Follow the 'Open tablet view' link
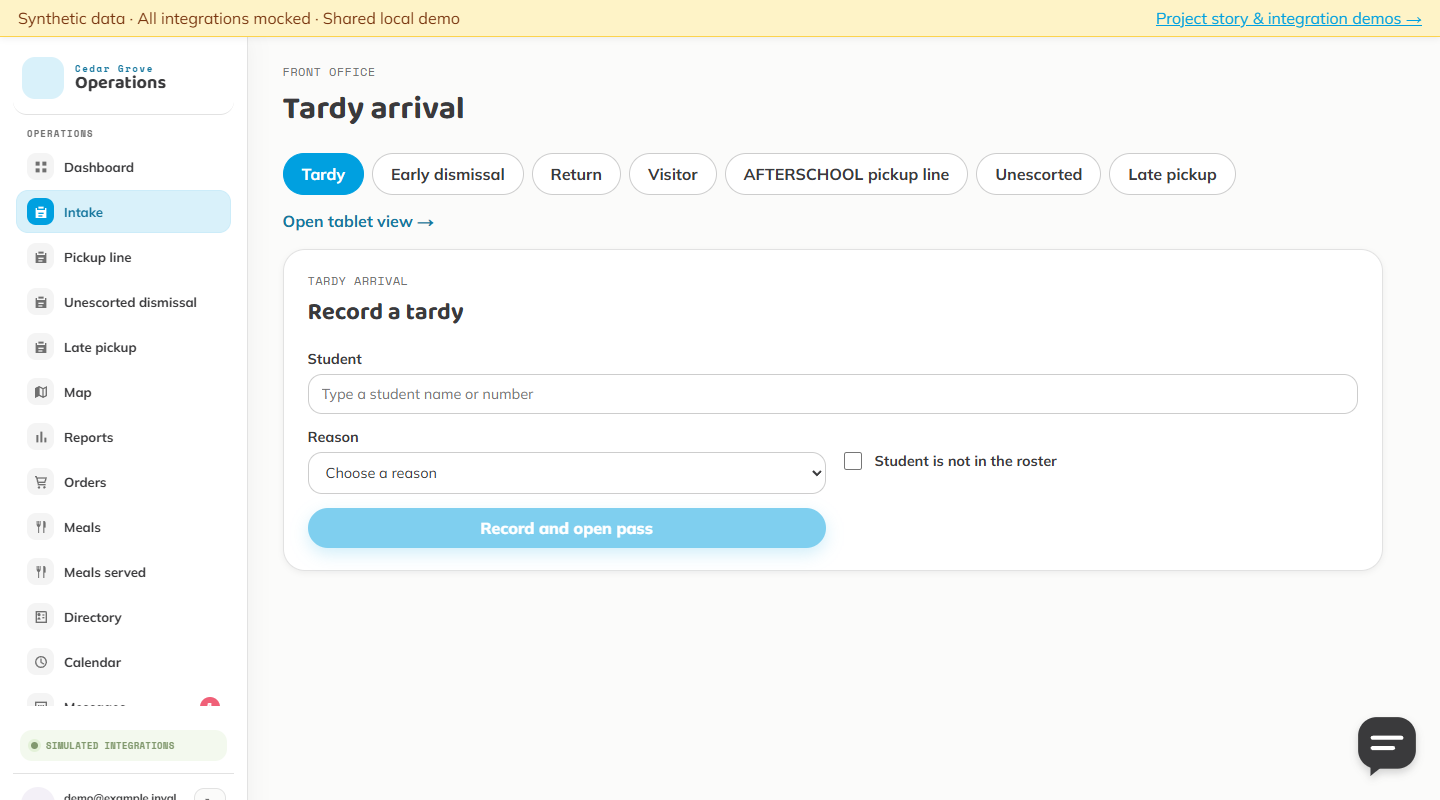Screen dimensions: 1440x800 [x=358, y=221]
